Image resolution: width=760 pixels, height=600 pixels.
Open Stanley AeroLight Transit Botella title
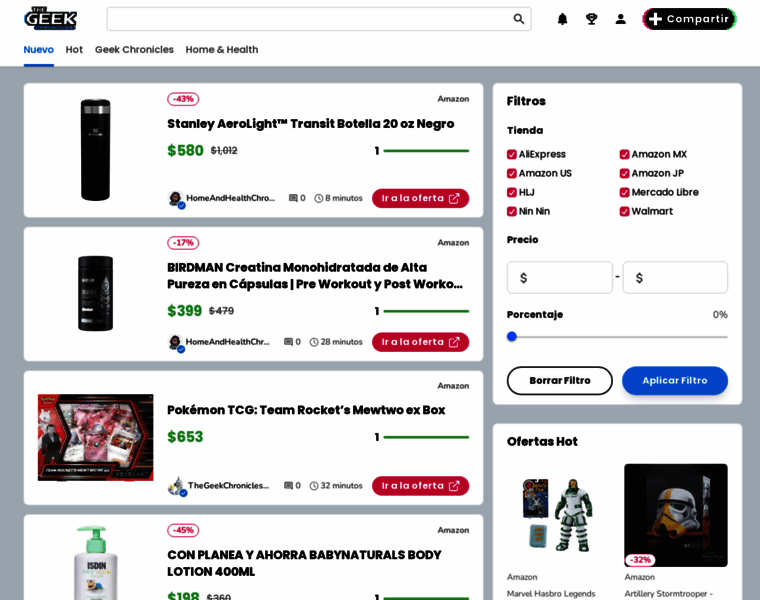click(x=311, y=124)
